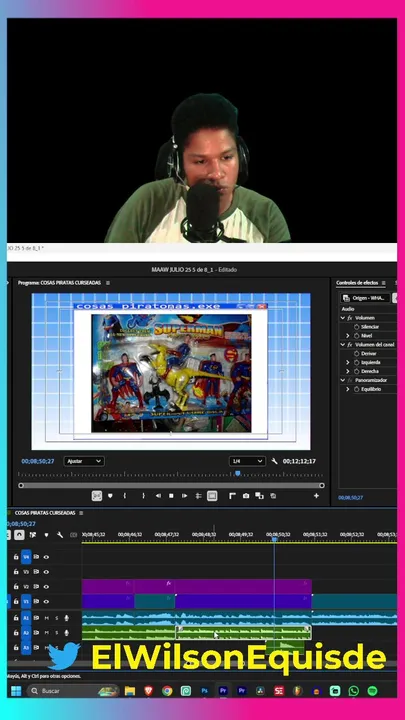The height and width of the screenshot is (720, 405).
Task: Open the Button Editor plus icon
Action: click(x=316, y=496)
